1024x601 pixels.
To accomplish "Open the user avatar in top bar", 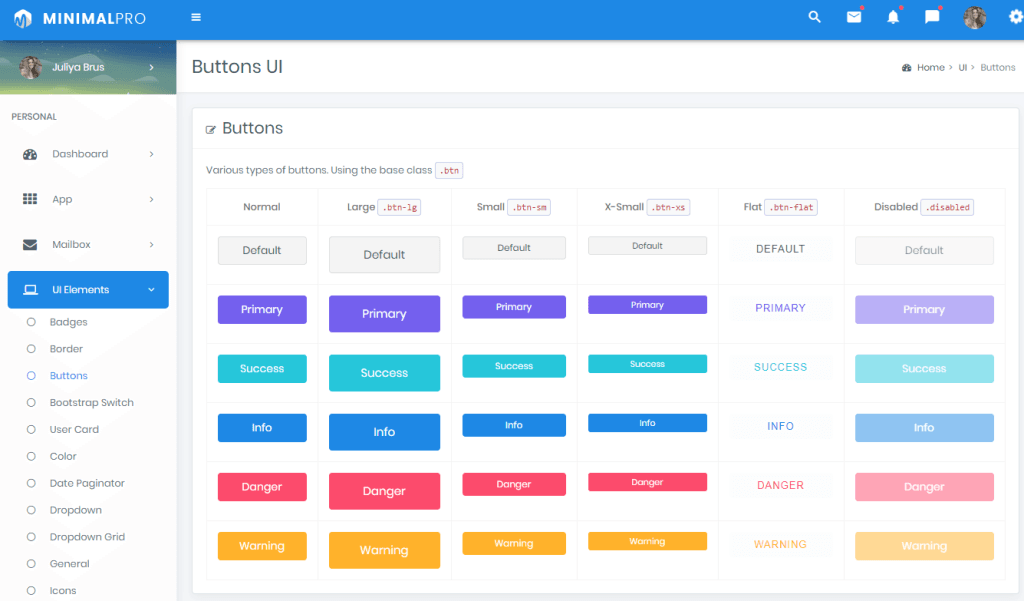I will pos(975,18).
